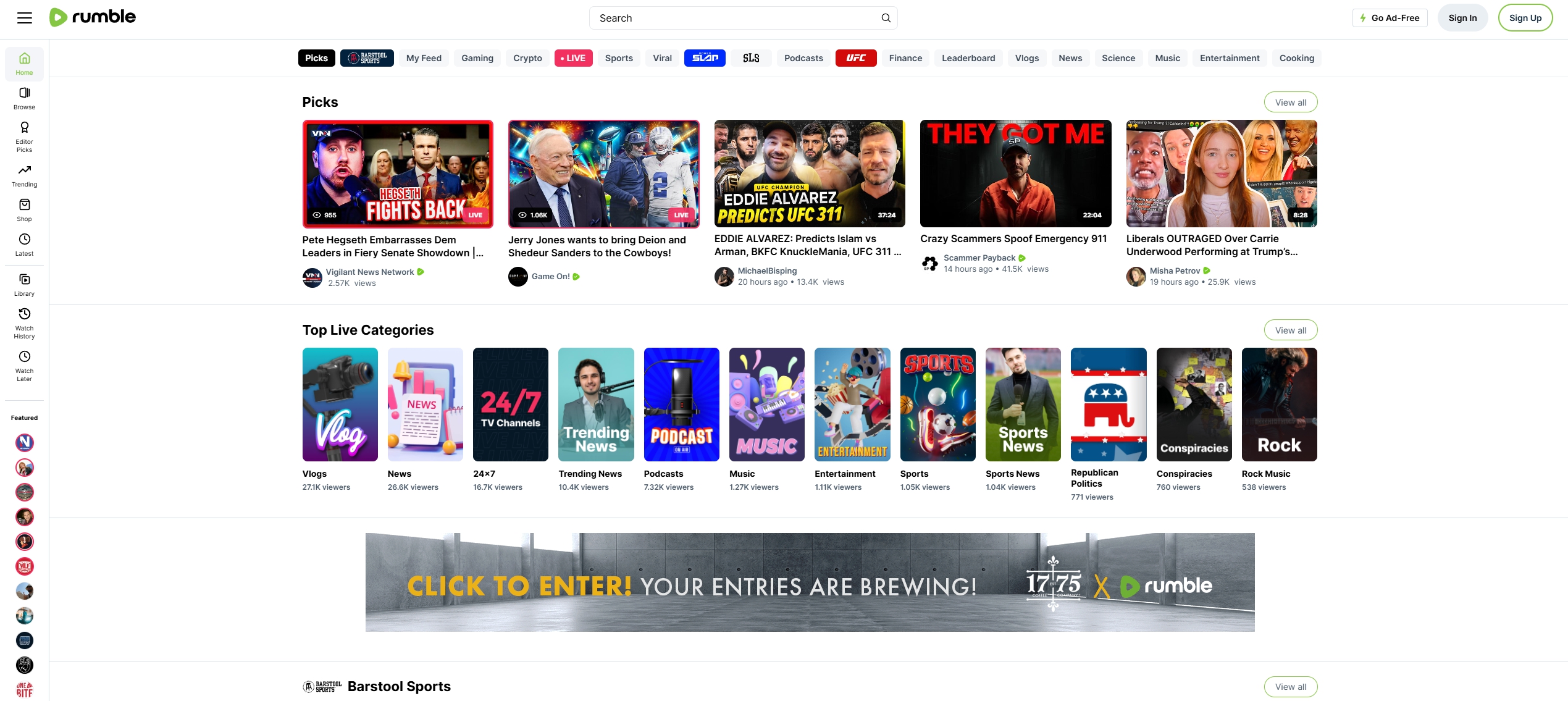Click the search magnifier icon
The width and height of the screenshot is (1568, 701).
pos(886,18)
